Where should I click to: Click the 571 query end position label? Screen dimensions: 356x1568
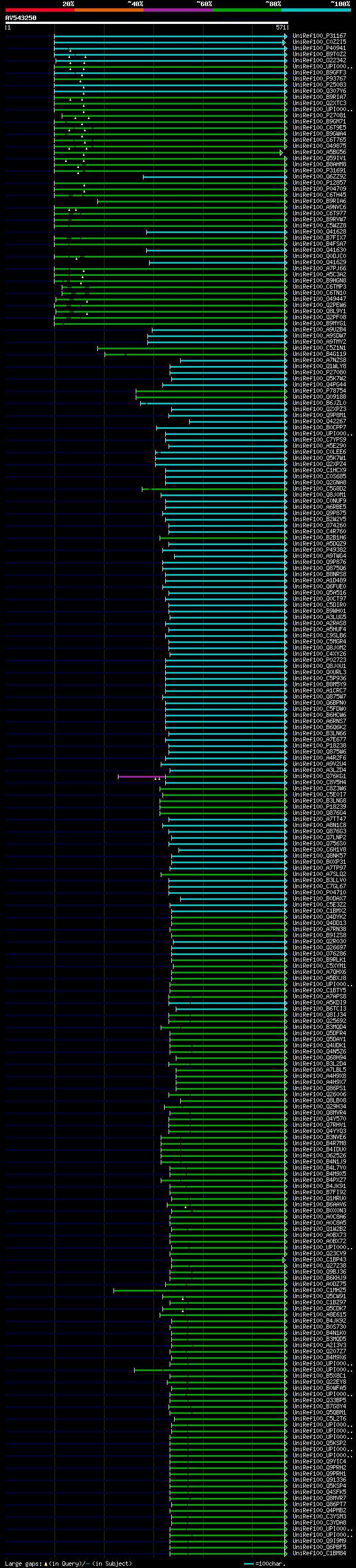280,27
